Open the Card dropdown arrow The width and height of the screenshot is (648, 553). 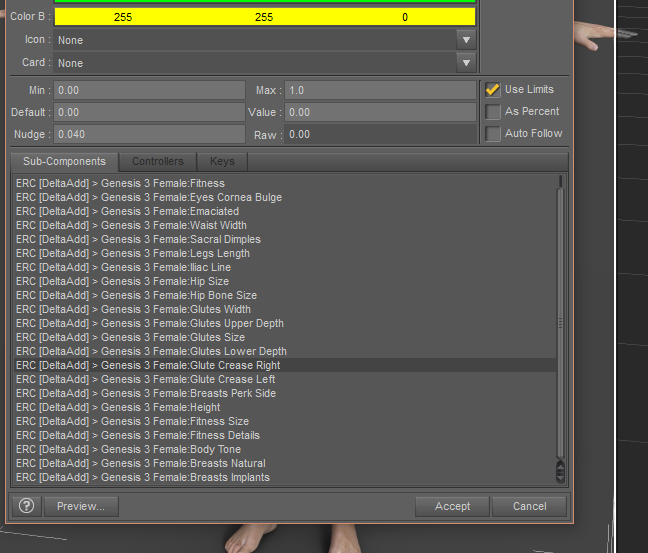coord(466,63)
